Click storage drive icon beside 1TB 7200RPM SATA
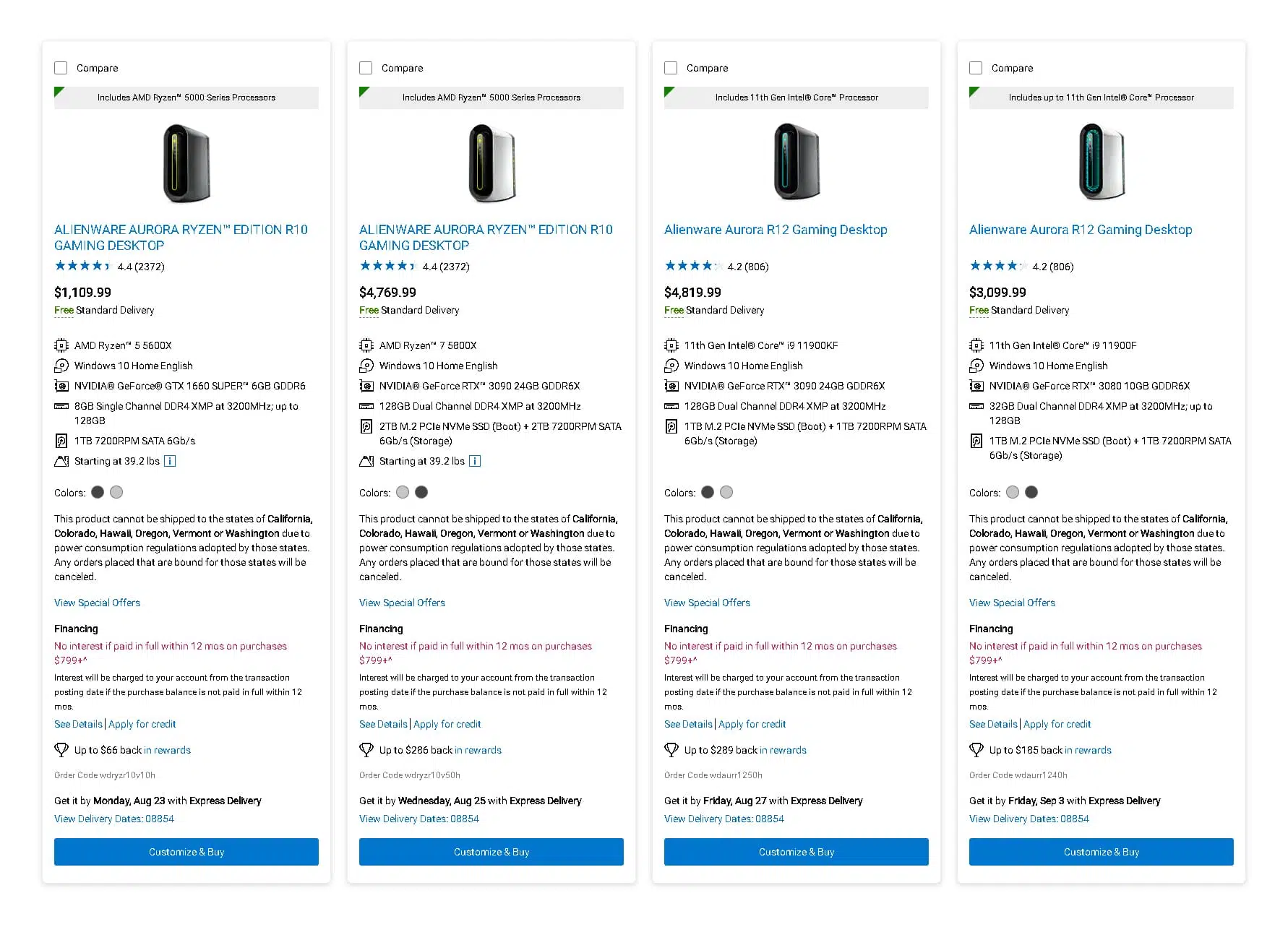This screenshot has height=927, width=1288. (x=61, y=441)
